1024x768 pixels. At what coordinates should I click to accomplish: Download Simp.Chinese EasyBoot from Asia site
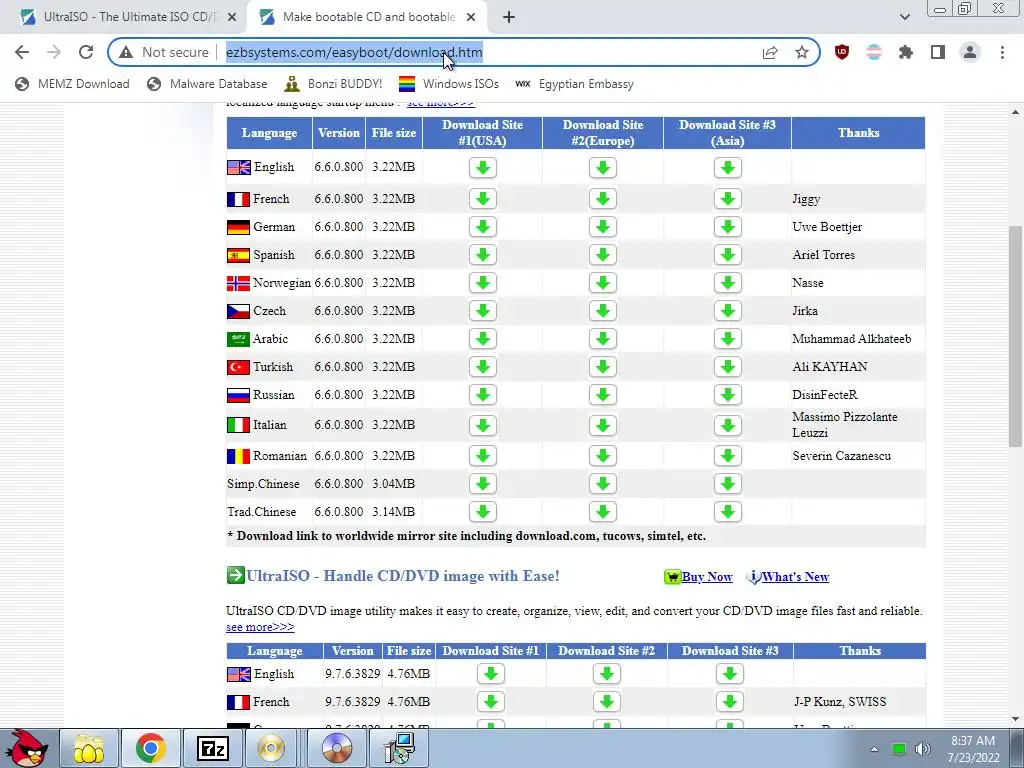pos(728,484)
